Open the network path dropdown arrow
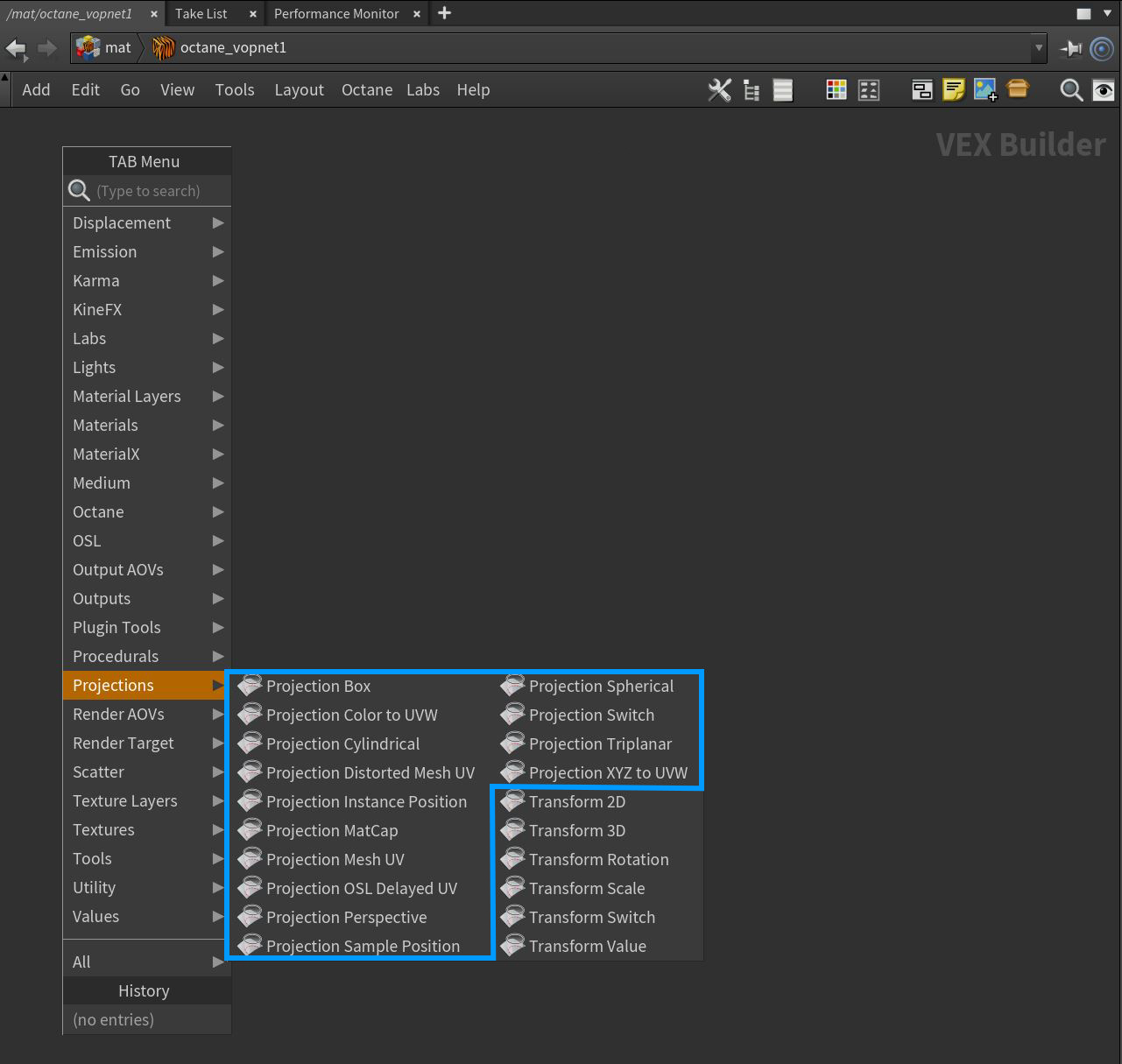This screenshot has width=1122, height=1064. point(1039,48)
